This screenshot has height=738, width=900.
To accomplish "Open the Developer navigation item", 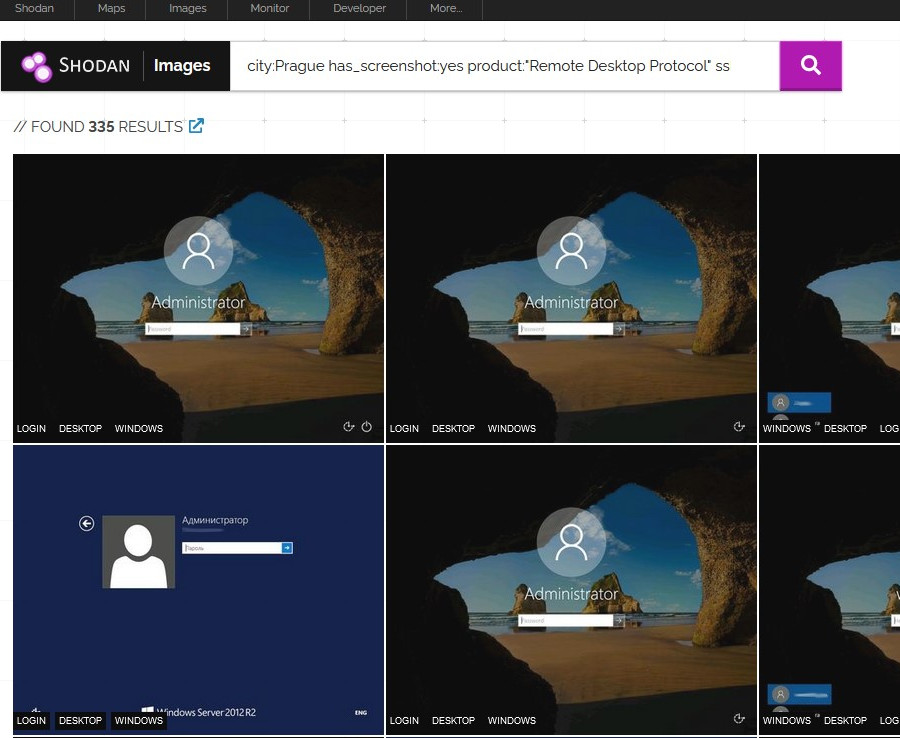I will (359, 9).
